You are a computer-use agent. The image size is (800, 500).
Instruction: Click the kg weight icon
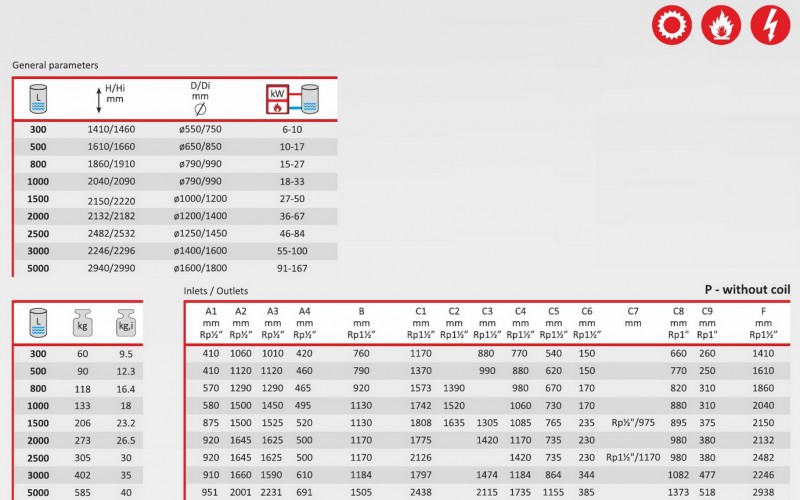(84, 323)
